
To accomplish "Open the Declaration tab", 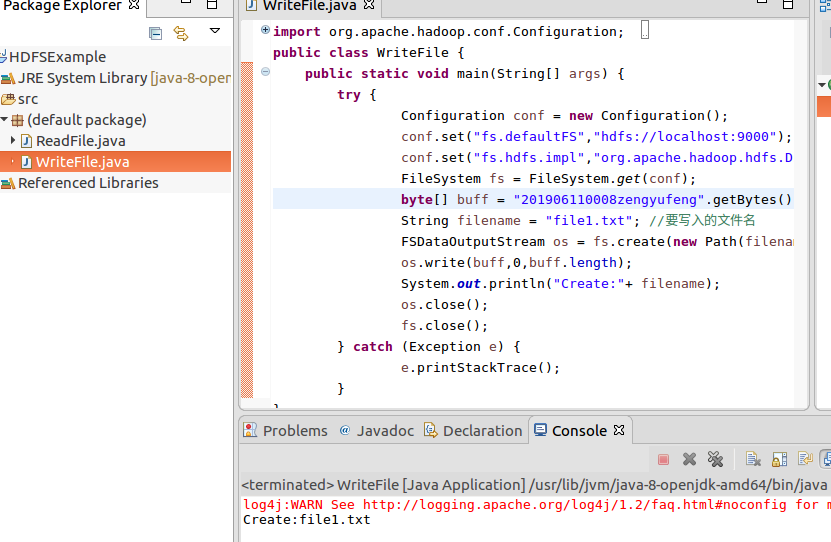I will [473, 430].
